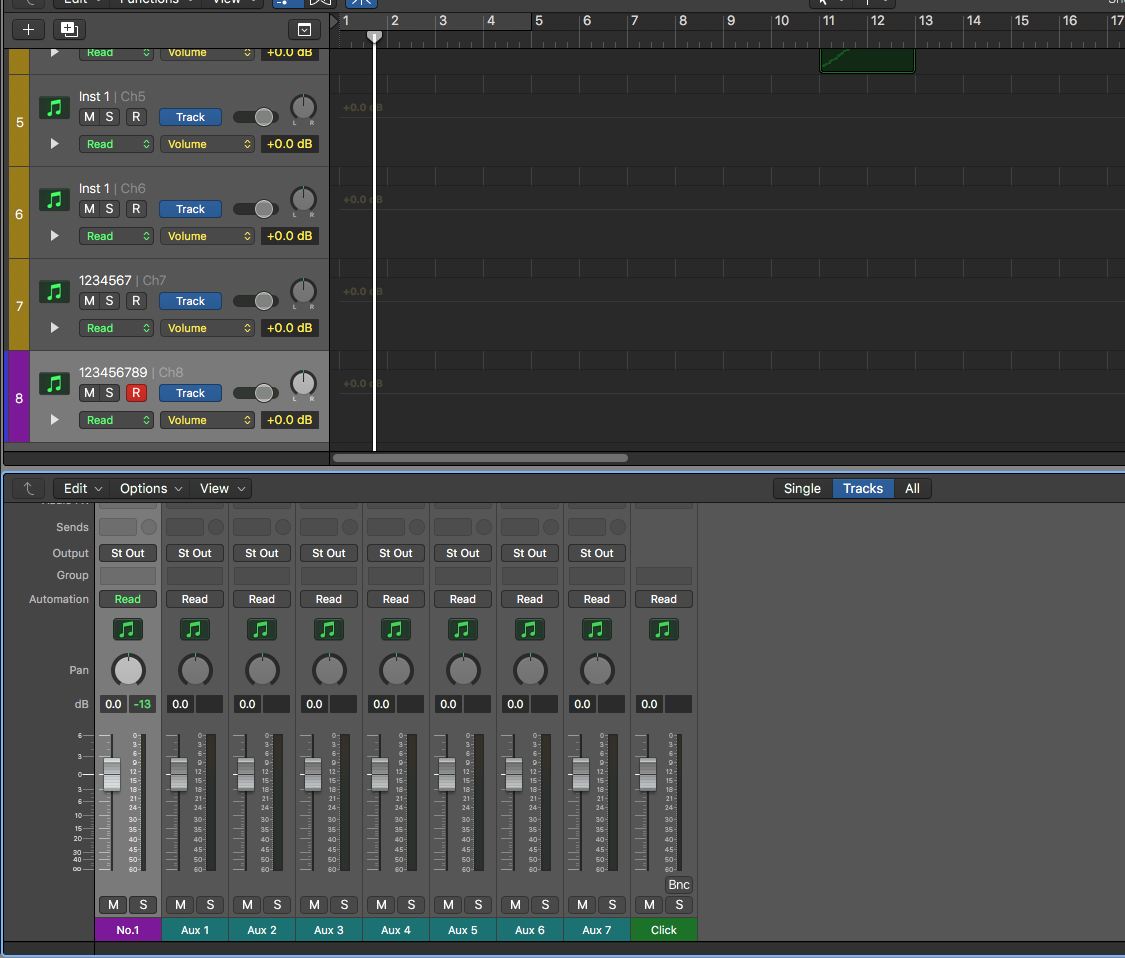Click the Click channel strip note icon
Image resolution: width=1125 pixels, height=958 pixels.
click(x=664, y=629)
